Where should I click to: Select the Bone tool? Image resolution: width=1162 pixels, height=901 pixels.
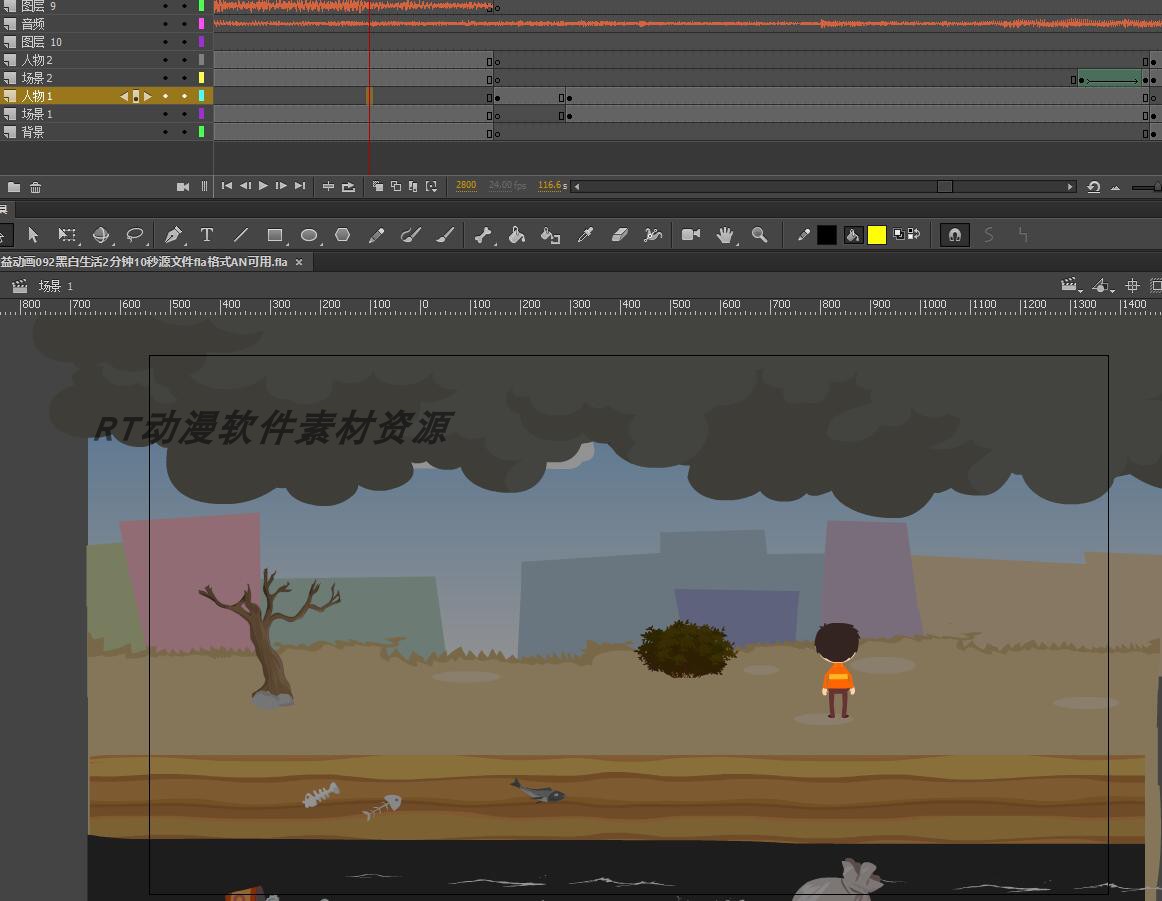pyautogui.click(x=483, y=235)
